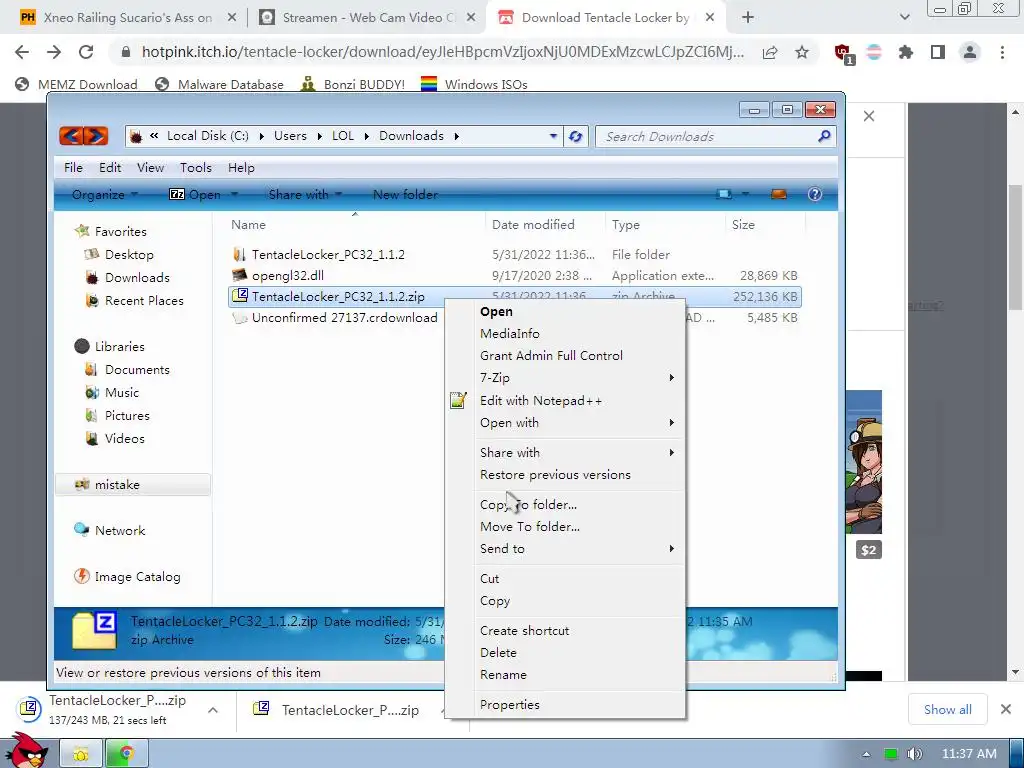Bookmark this page with star icon
The image size is (1024, 768).
point(802,52)
